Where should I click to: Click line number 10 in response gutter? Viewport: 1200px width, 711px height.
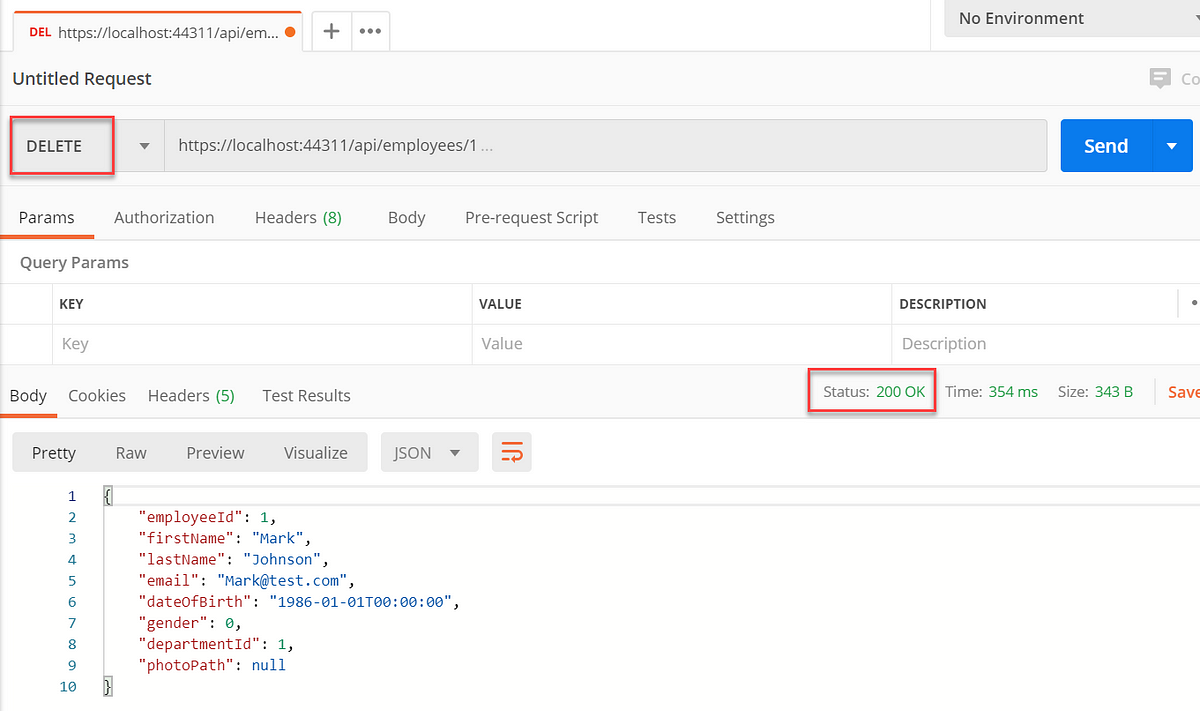tap(67, 686)
